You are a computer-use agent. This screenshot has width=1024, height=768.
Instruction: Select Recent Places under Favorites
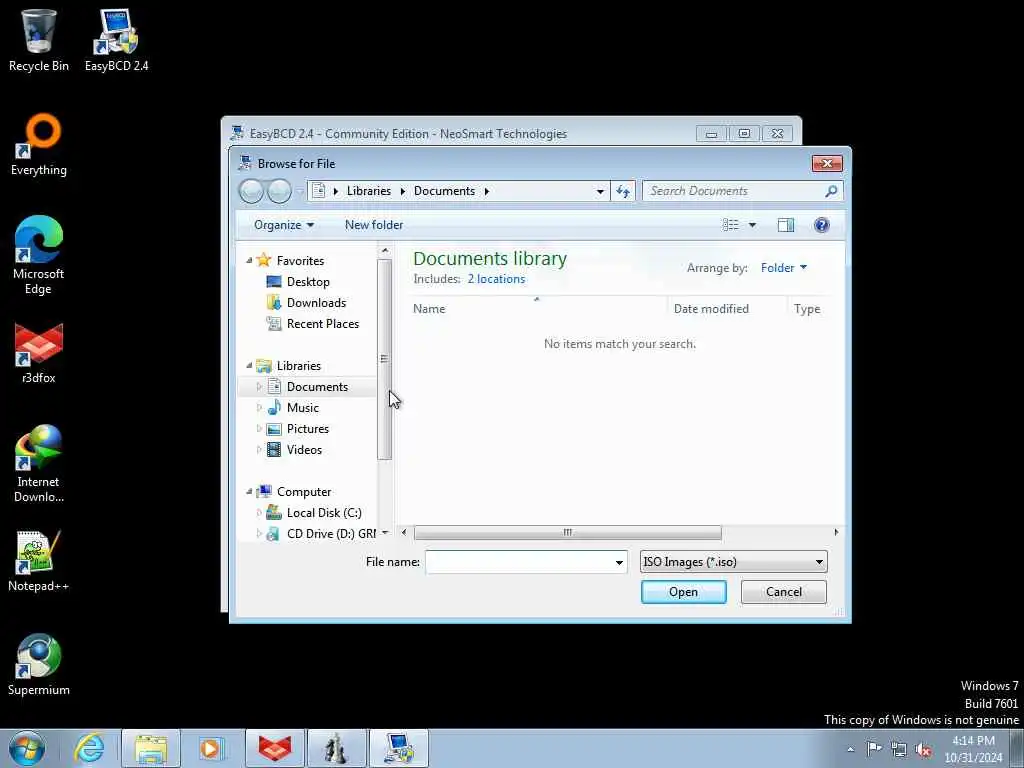[323, 323]
